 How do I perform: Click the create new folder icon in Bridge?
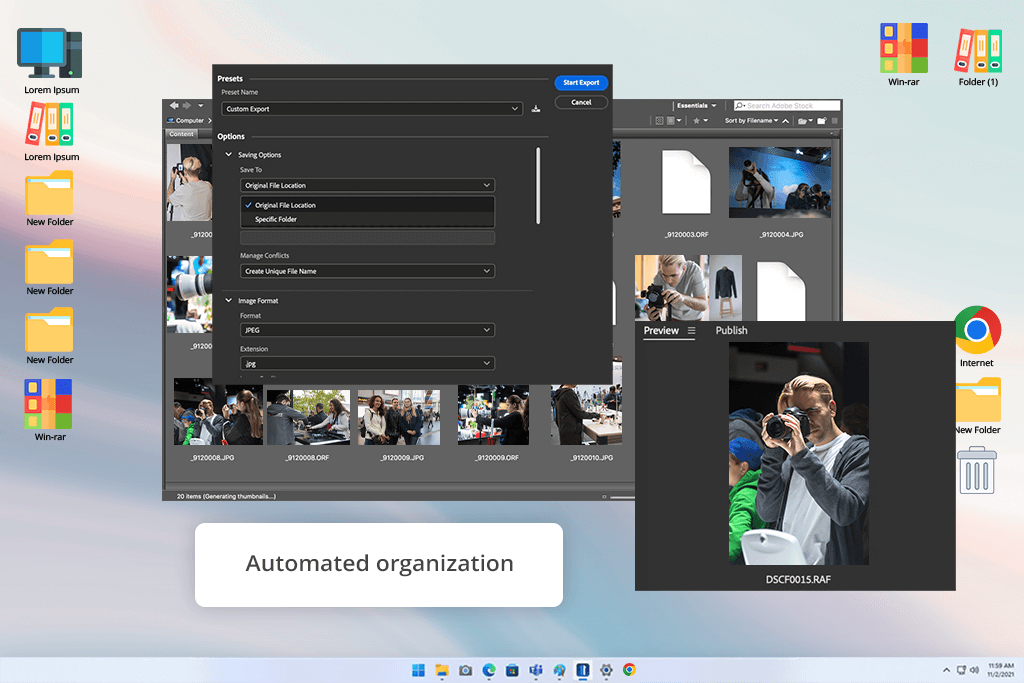822,121
